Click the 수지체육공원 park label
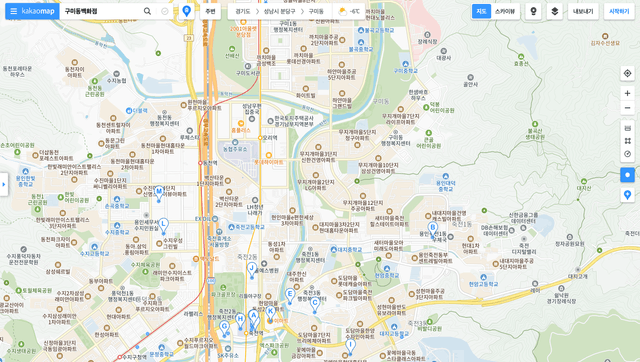This screenshot has width=640, height=362. (x=146, y=265)
